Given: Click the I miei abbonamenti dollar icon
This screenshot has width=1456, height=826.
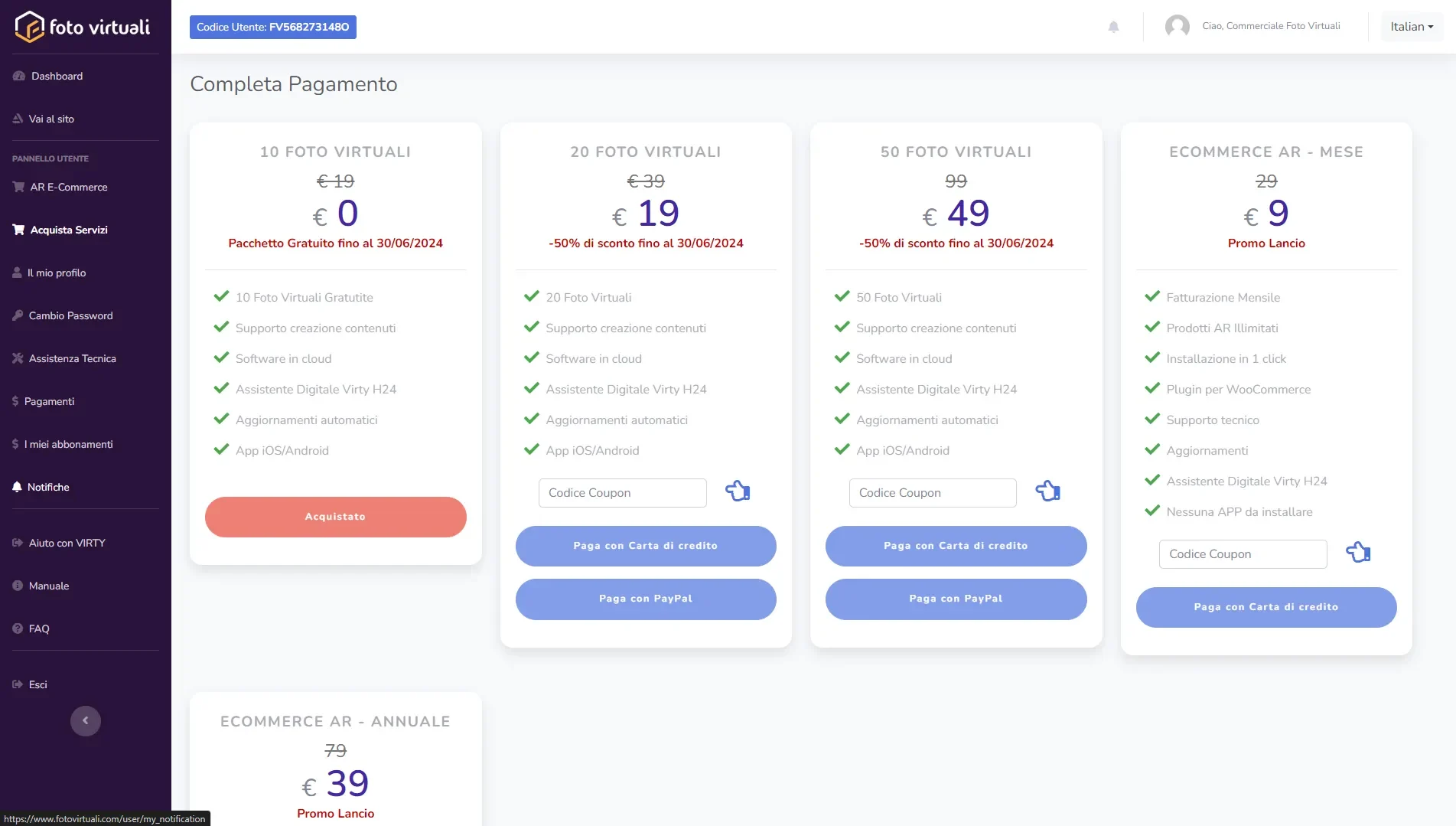Looking at the screenshot, I should (15, 444).
